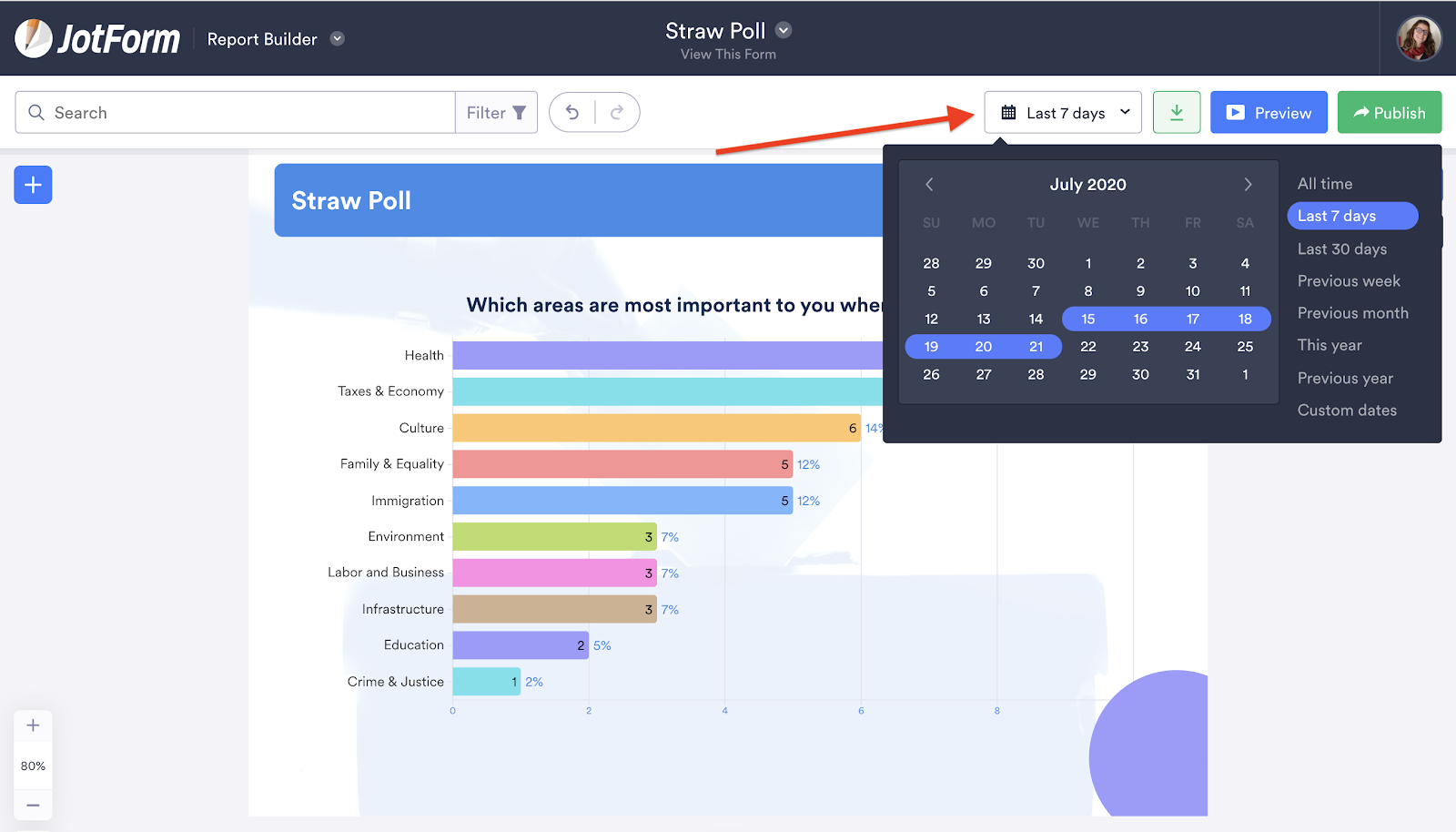Focus the Search input field
Viewport: 1456px width, 832px height.
tap(235, 112)
